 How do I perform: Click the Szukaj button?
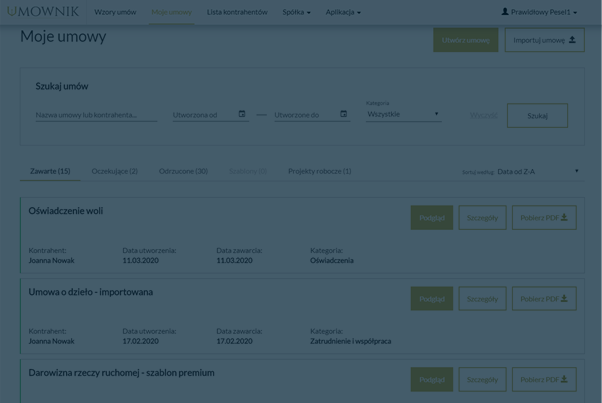[538, 116]
